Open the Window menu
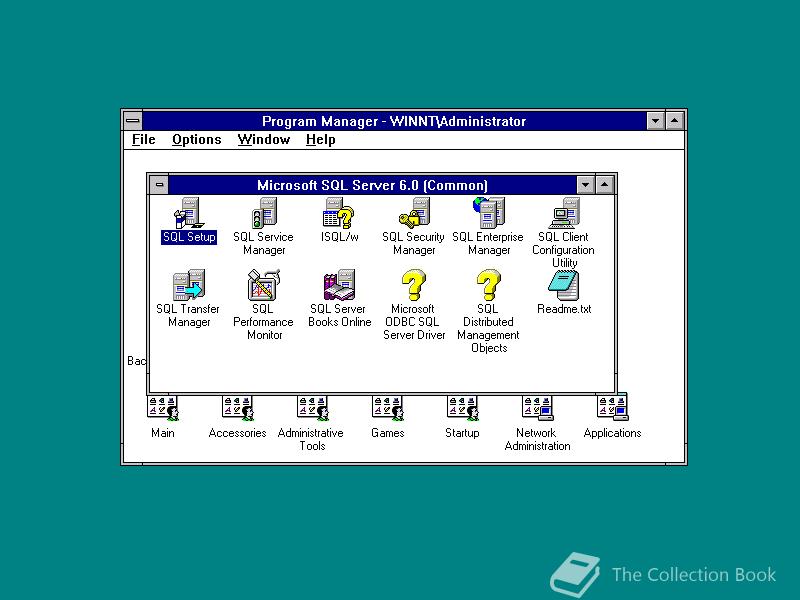This screenshot has width=800, height=600. click(x=264, y=140)
